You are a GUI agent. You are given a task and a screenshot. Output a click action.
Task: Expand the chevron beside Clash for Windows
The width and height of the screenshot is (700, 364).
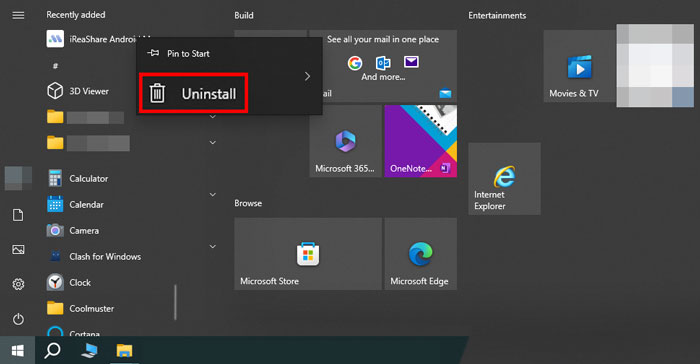pos(213,247)
